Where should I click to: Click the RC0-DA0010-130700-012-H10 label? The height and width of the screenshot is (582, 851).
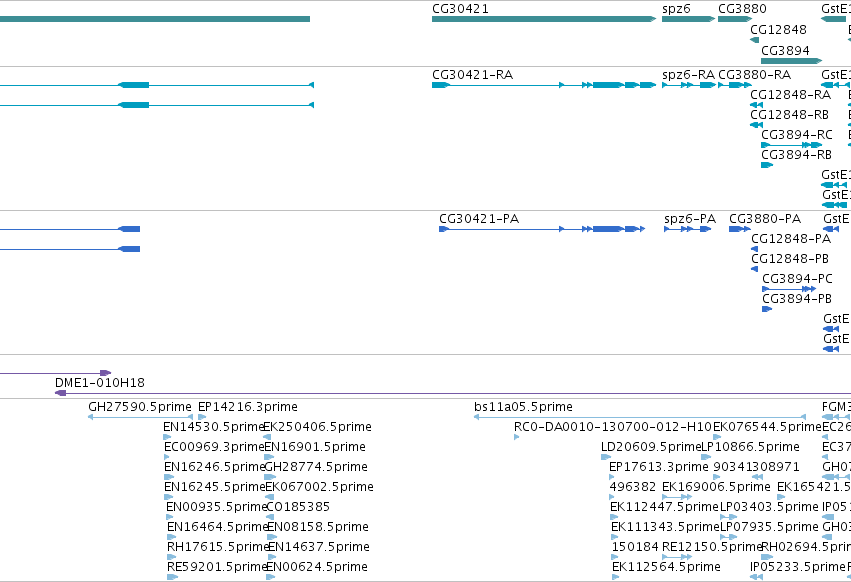click(x=612, y=427)
